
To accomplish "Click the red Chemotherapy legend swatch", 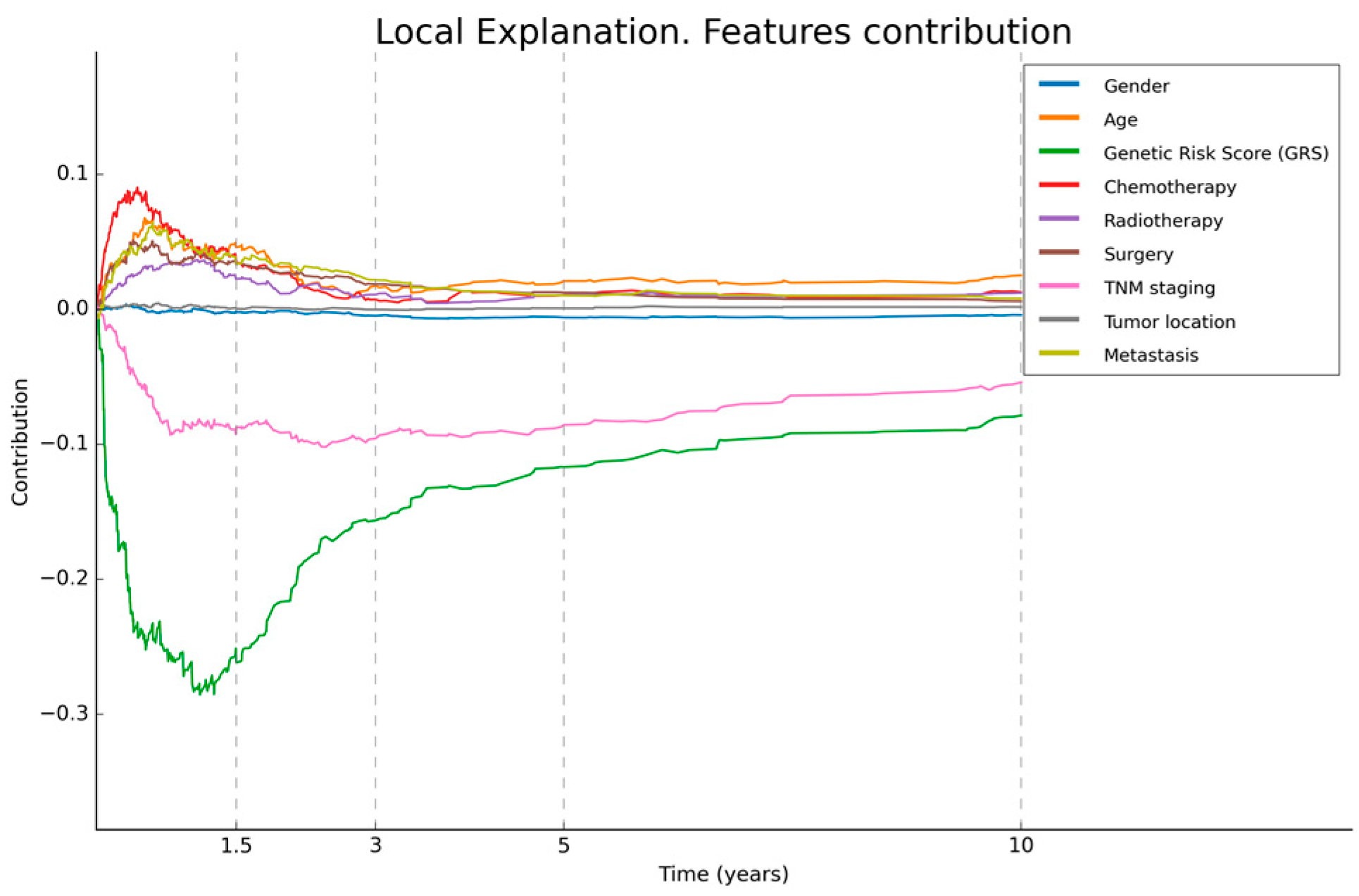I will [x=1058, y=185].
